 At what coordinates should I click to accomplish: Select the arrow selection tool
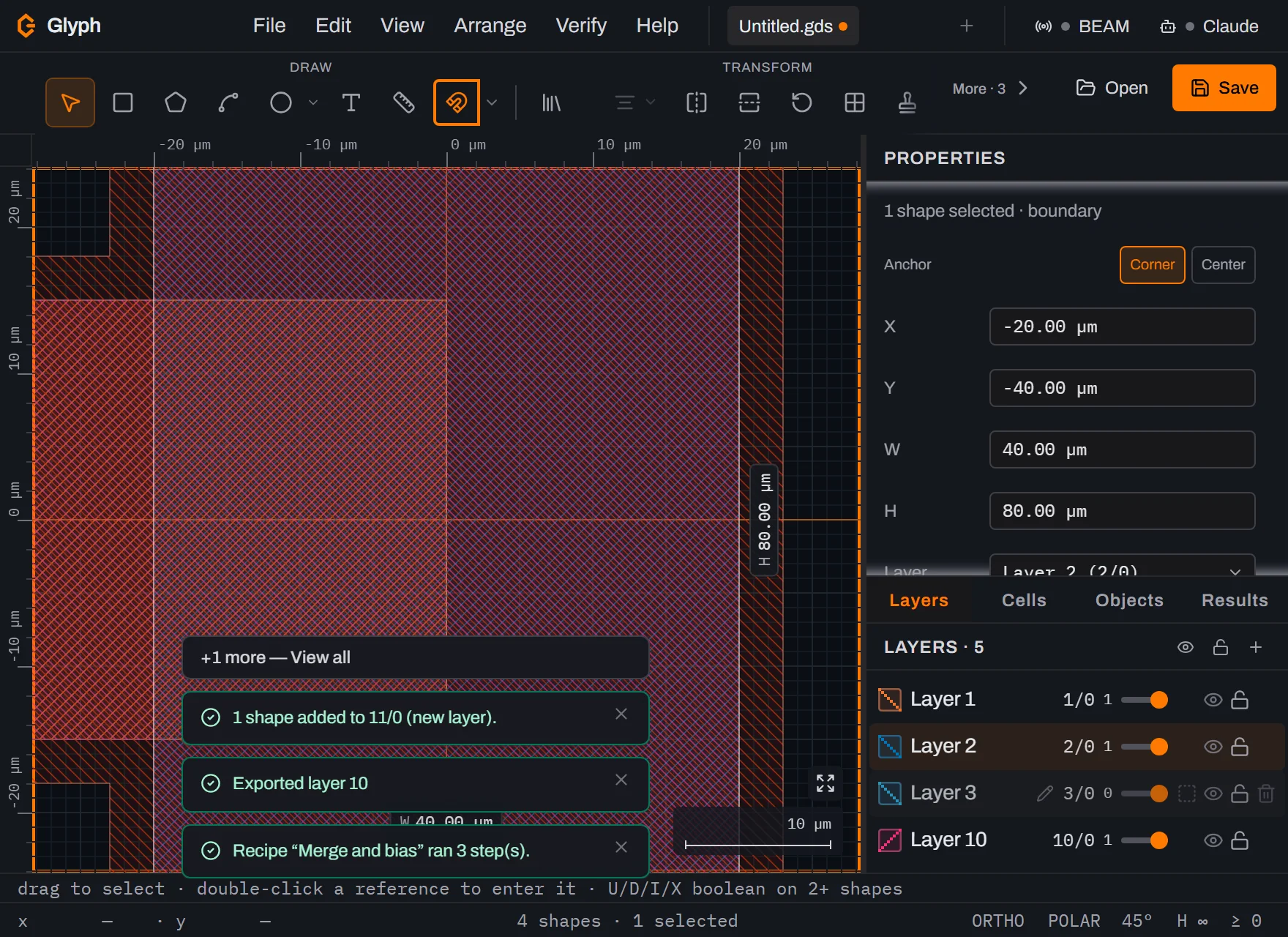(x=70, y=102)
